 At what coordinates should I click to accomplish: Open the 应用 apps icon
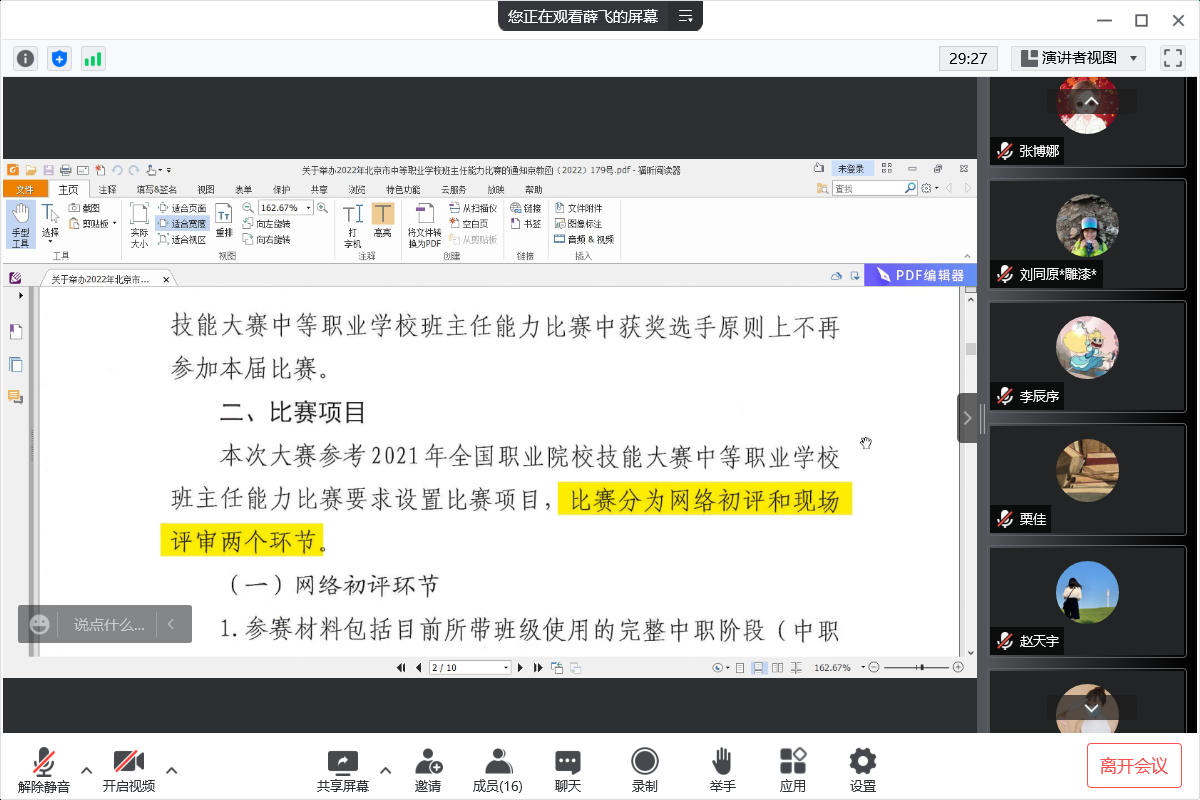[793, 770]
